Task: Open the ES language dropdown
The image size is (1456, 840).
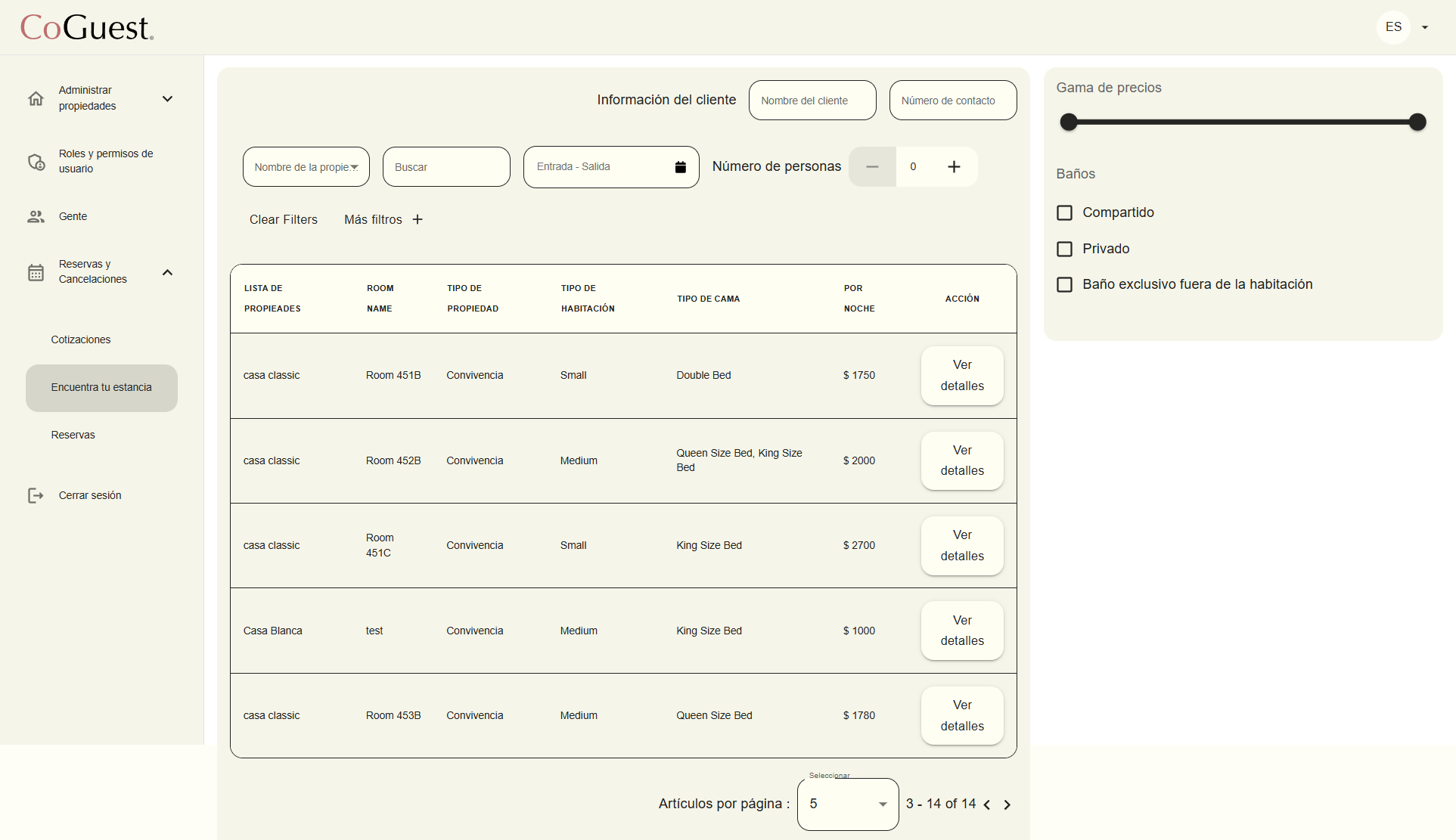Action: [x=1425, y=28]
